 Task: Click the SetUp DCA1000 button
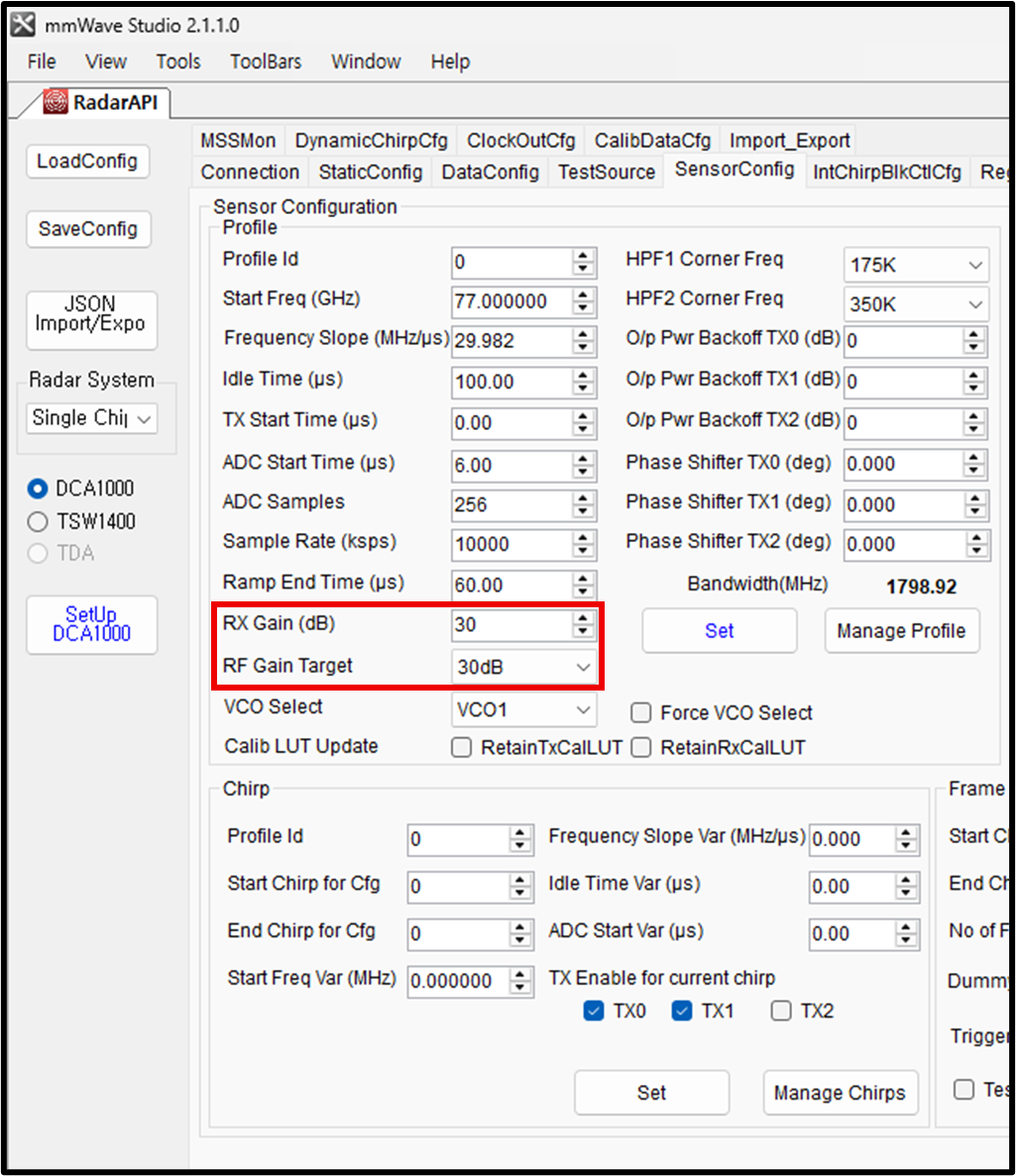(91, 624)
